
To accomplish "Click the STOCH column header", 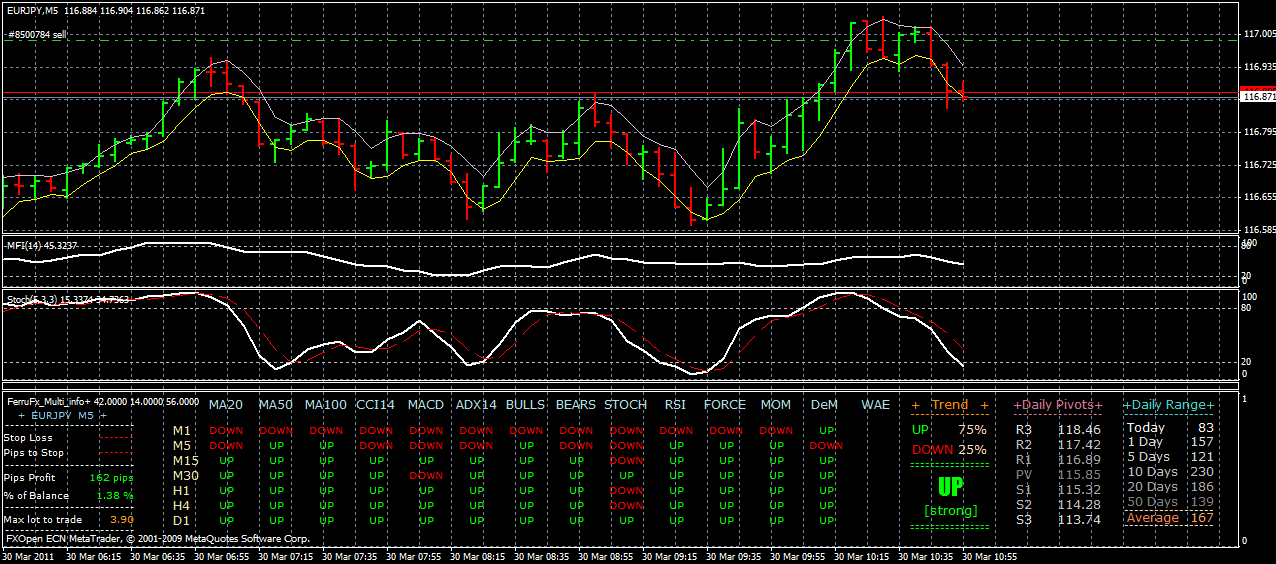I will [x=626, y=405].
